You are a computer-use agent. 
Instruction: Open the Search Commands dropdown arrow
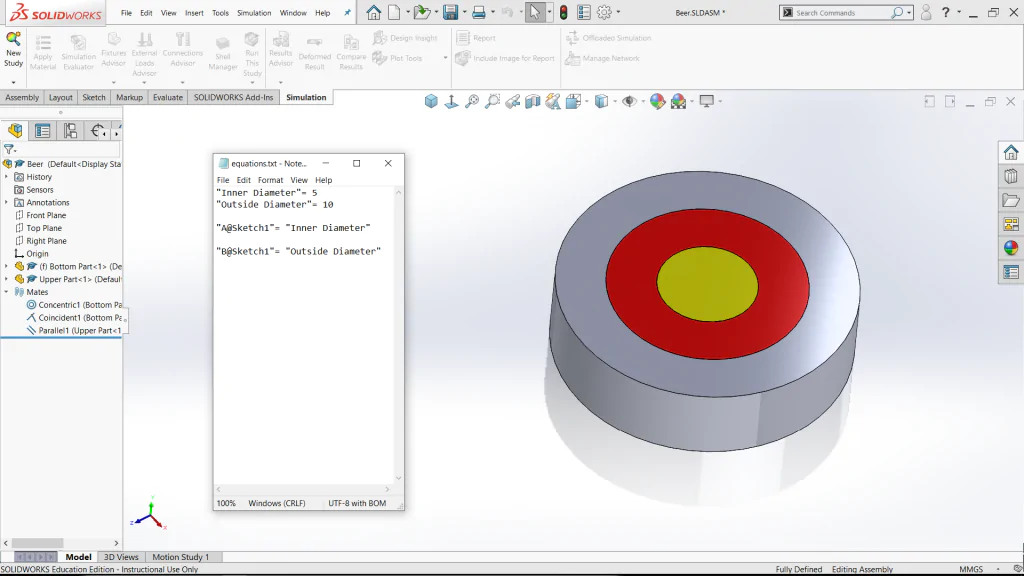pos(908,12)
